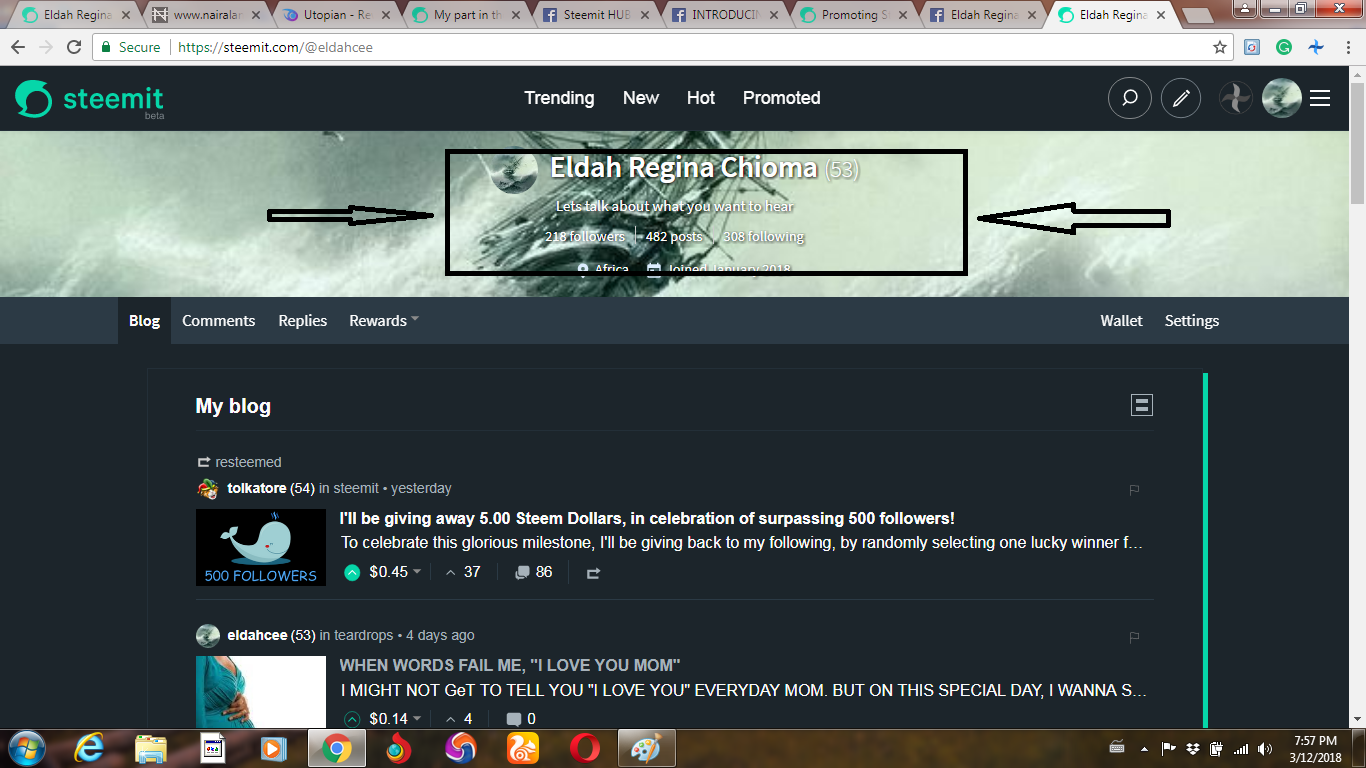Viewport: 1366px width, 768px height.
Task: Flag the eldahcee teardrops post
Action: (x=1134, y=637)
